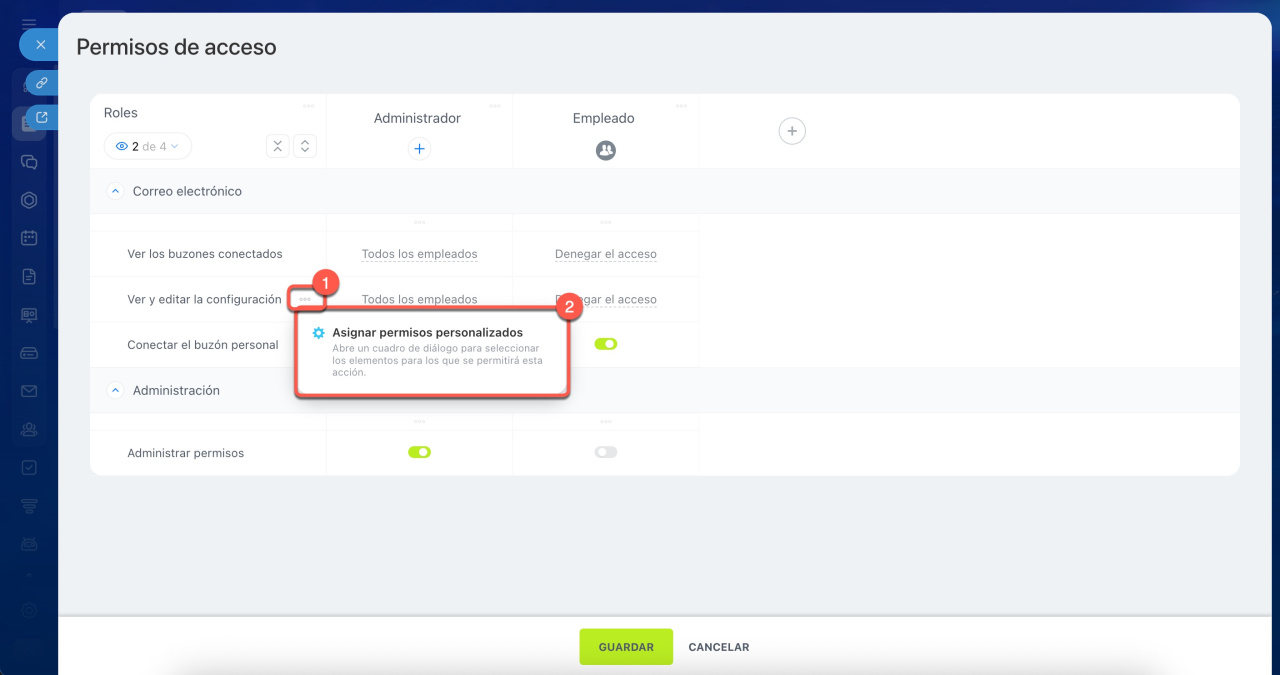Disable Administrar permisos for Administrador

coord(419,452)
